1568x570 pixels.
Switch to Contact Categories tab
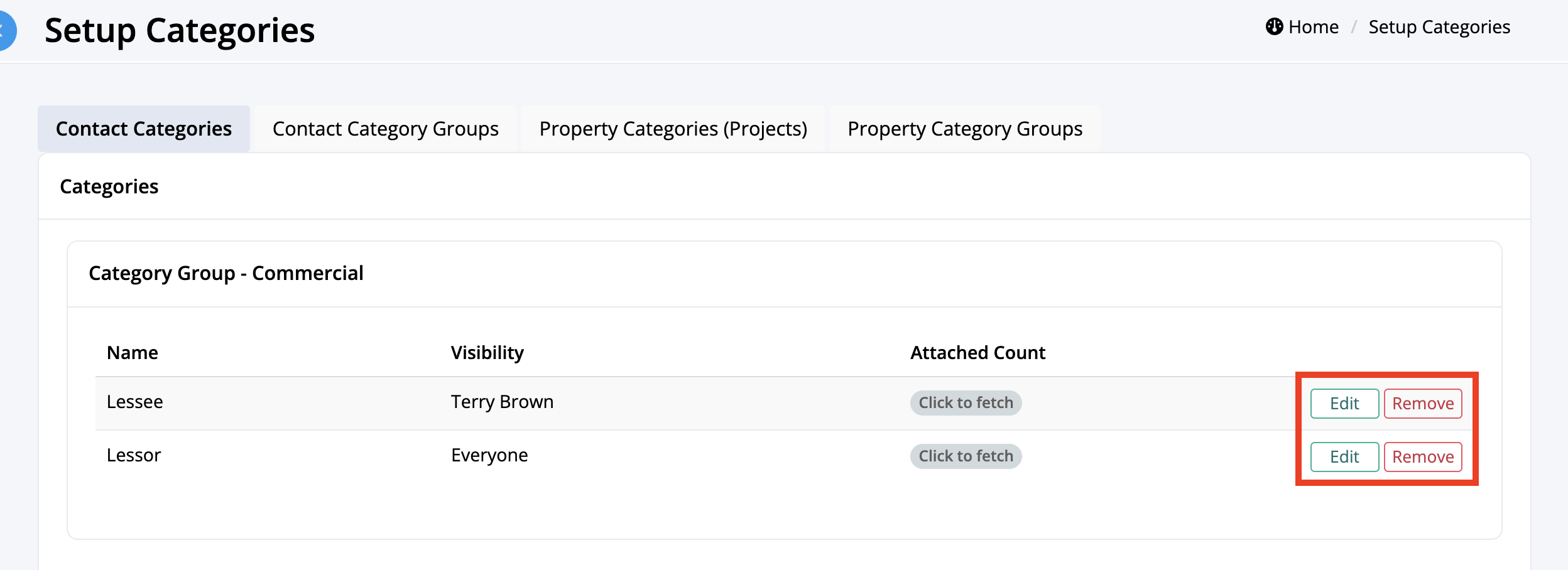click(144, 129)
